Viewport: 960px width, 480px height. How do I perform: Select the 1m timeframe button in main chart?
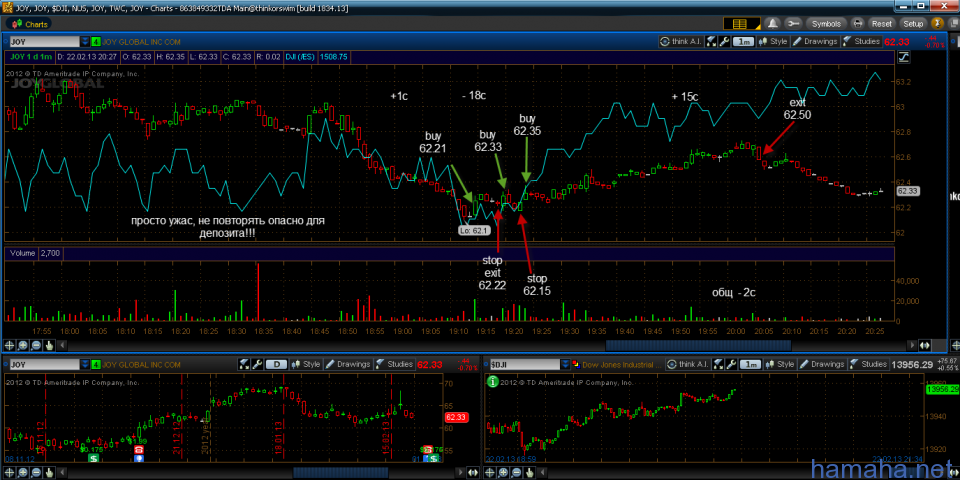click(x=743, y=41)
